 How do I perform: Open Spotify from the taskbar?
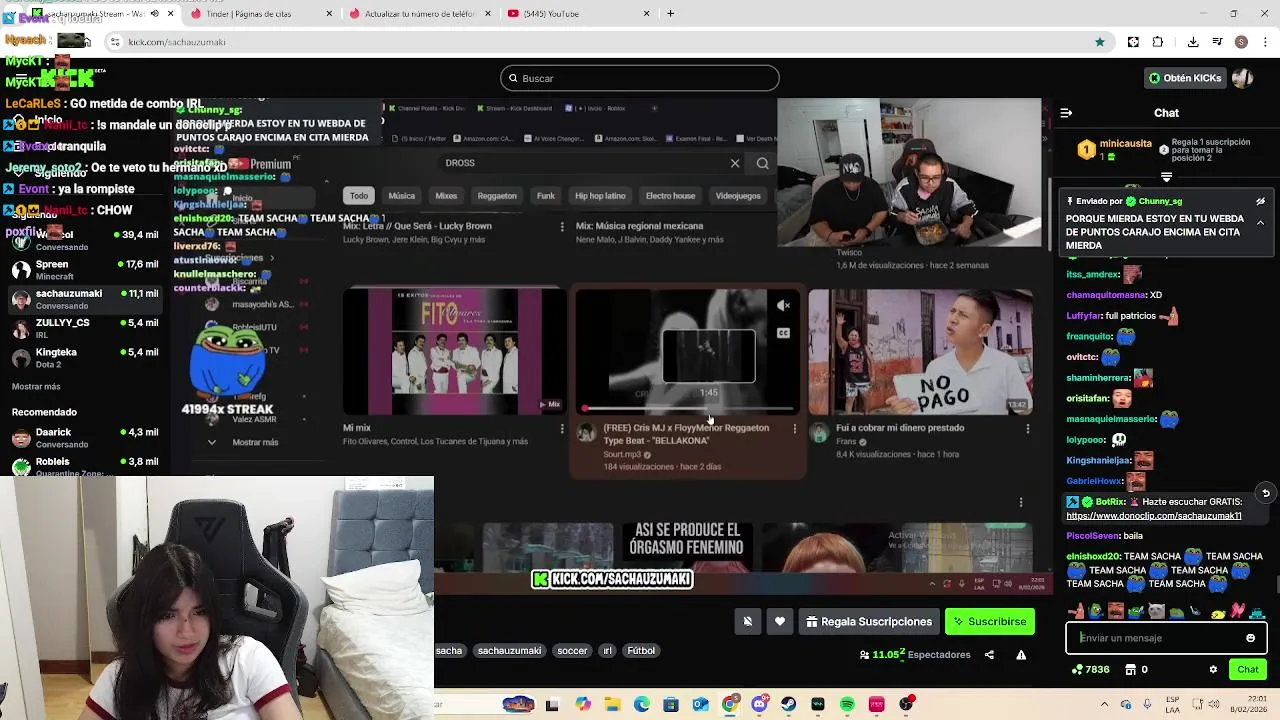[847, 704]
